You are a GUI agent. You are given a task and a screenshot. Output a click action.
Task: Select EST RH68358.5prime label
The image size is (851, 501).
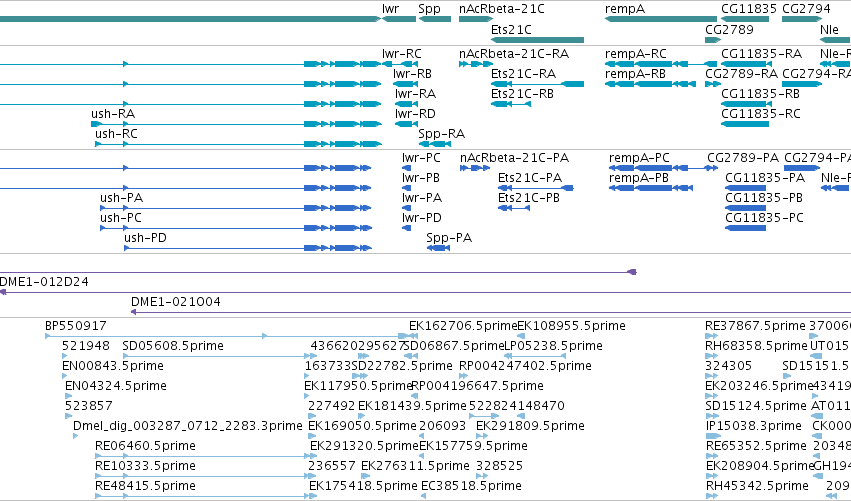tap(755, 346)
